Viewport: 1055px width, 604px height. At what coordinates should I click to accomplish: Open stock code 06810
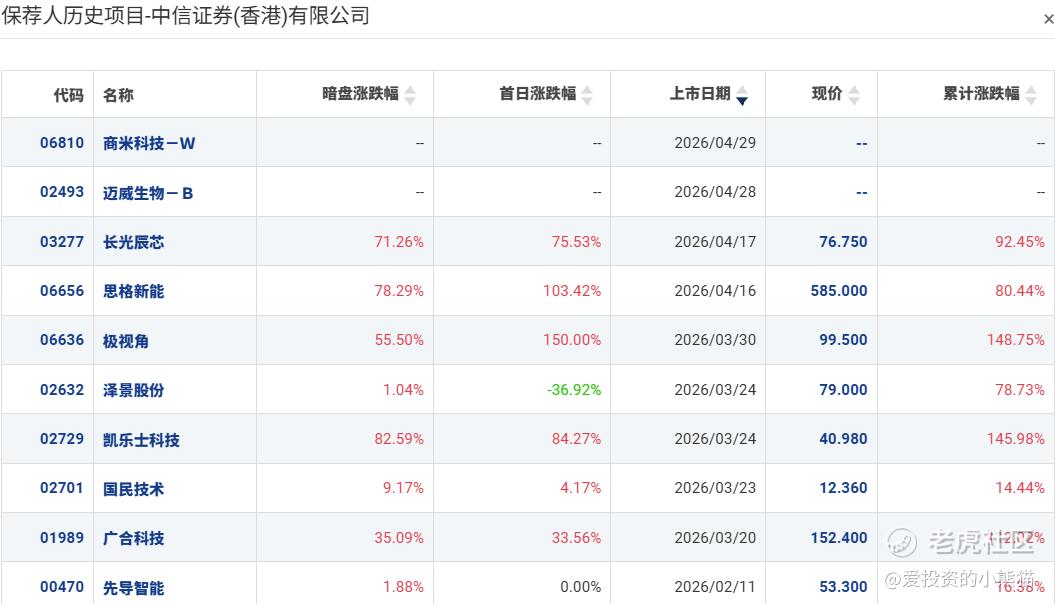(62, 143)
